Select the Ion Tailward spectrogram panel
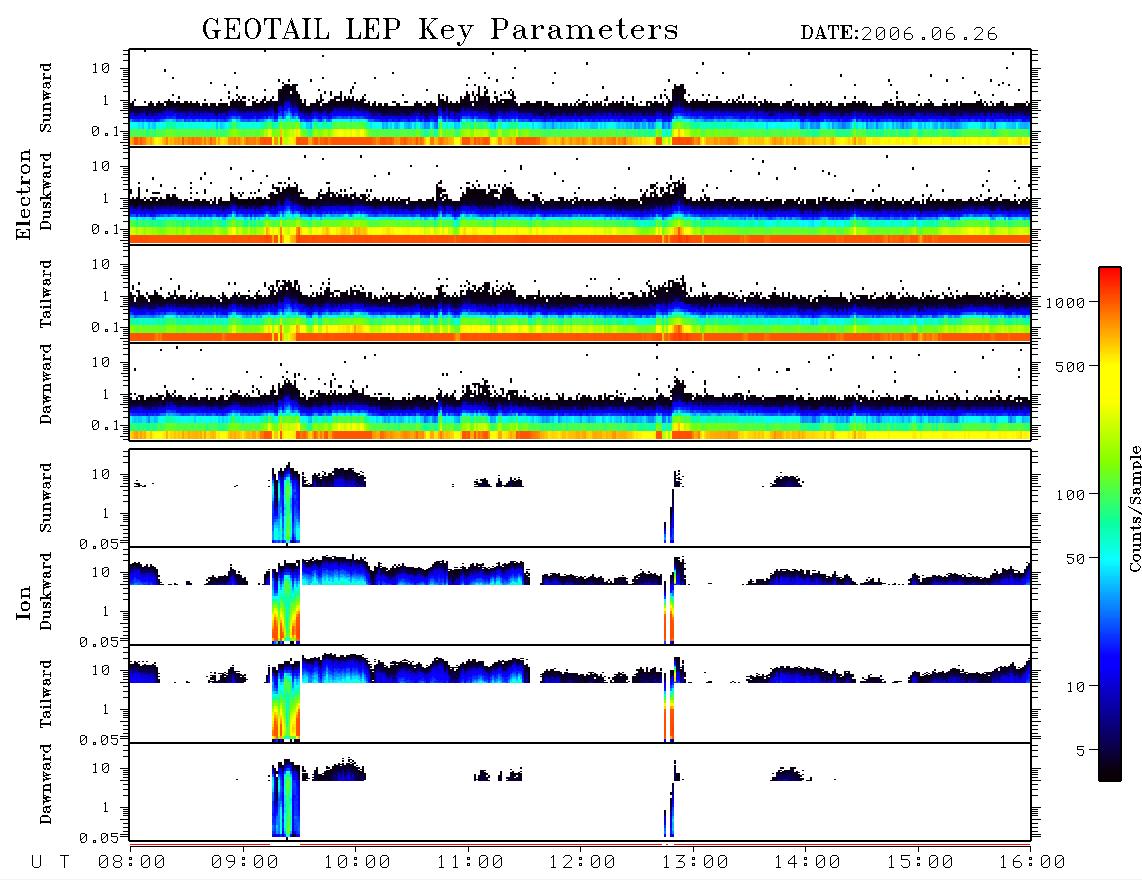Screen dimensions: 1142x880 click(x=580, y=694)
